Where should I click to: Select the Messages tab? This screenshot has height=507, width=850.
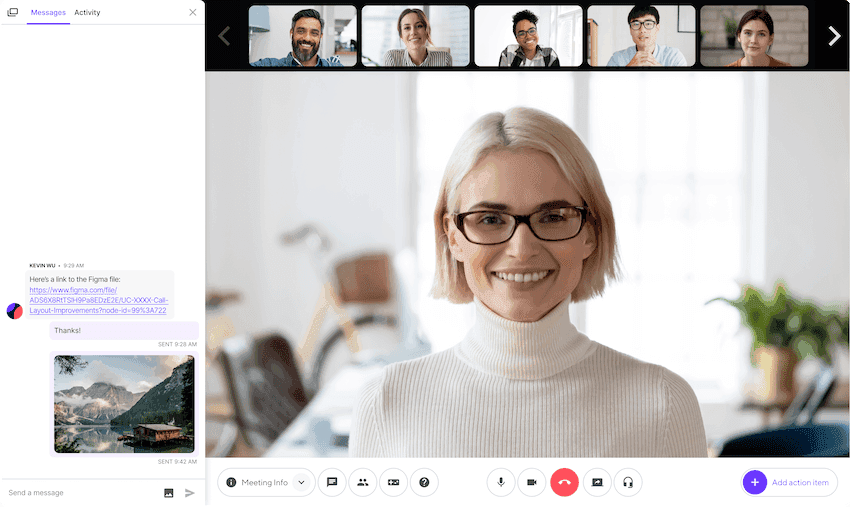(x=48, y=13)
